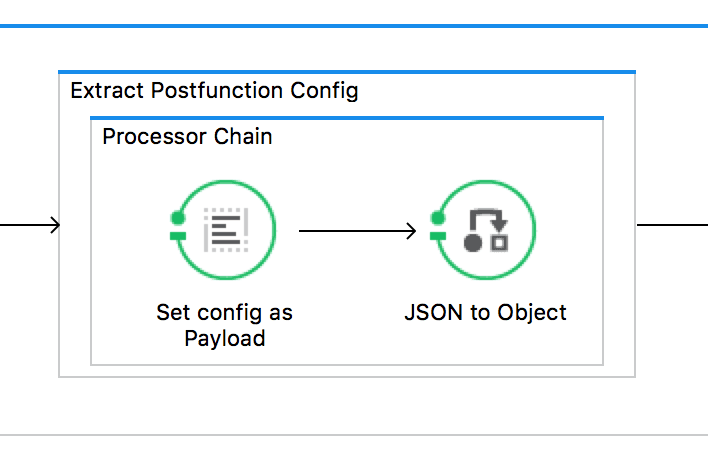Click the green square marker on JSON to Object

pyautogui.click(x=437, y=235)
